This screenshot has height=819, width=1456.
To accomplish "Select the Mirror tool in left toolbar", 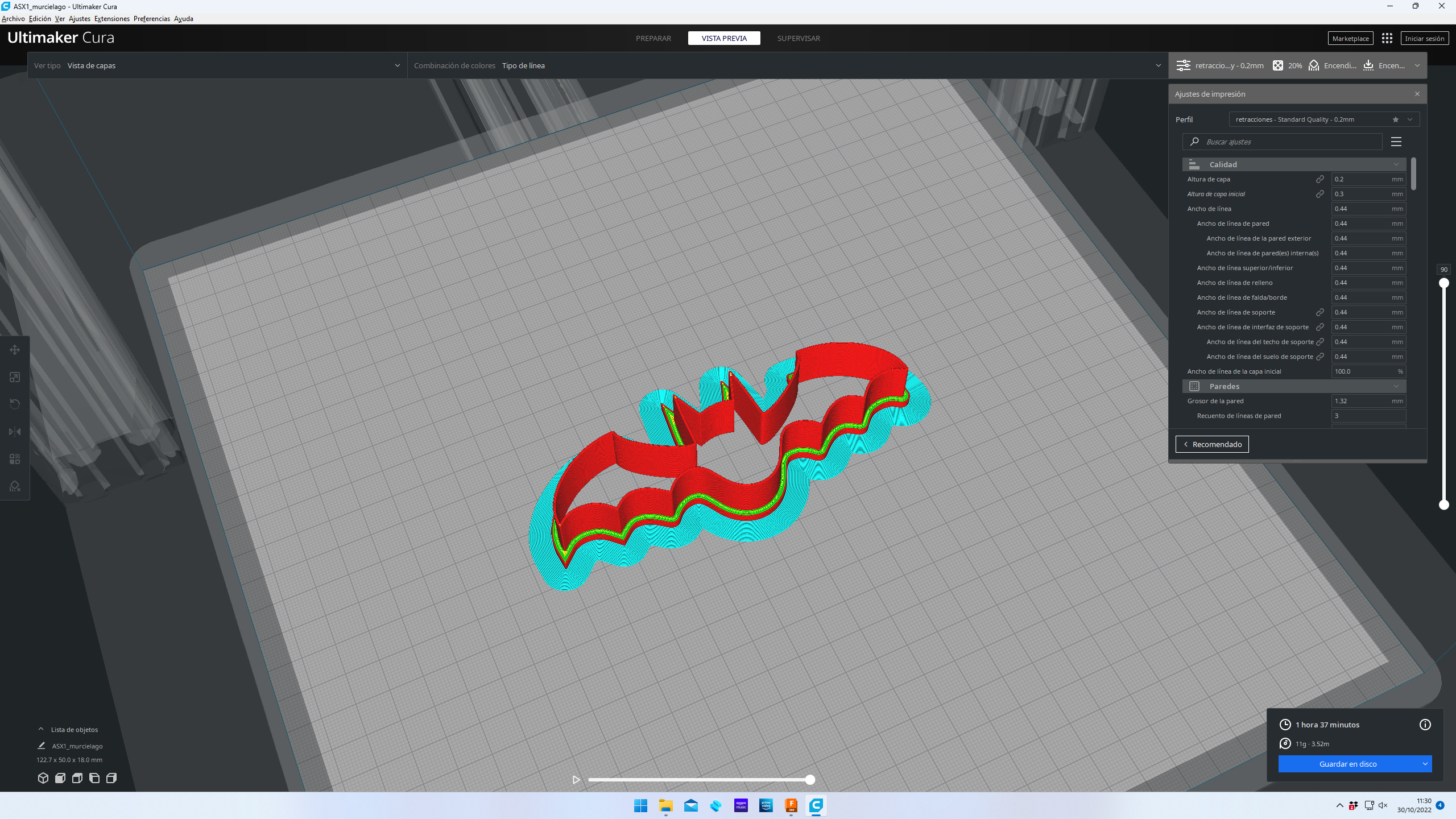I will [15, 432].
